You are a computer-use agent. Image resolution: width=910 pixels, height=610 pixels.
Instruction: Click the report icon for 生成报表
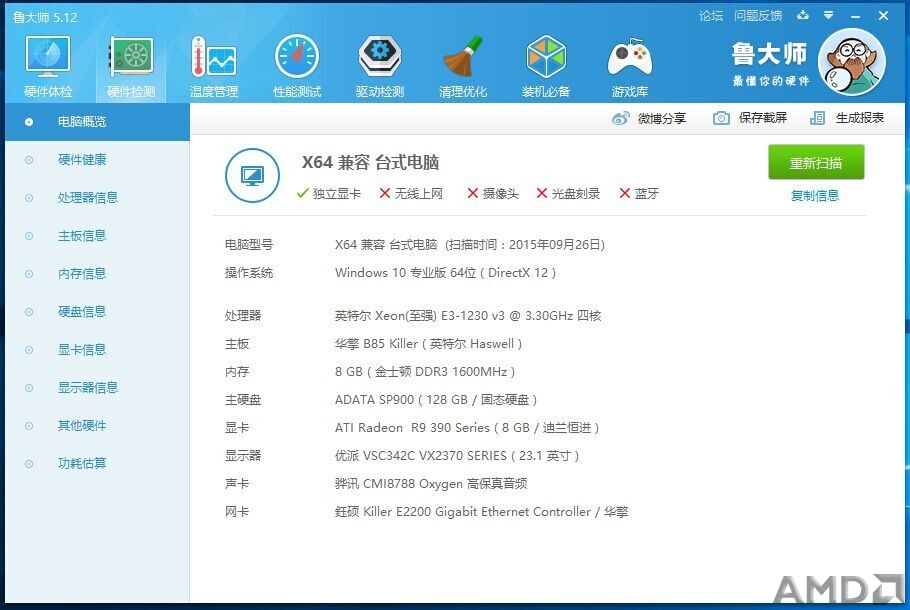tap(817, 118)
